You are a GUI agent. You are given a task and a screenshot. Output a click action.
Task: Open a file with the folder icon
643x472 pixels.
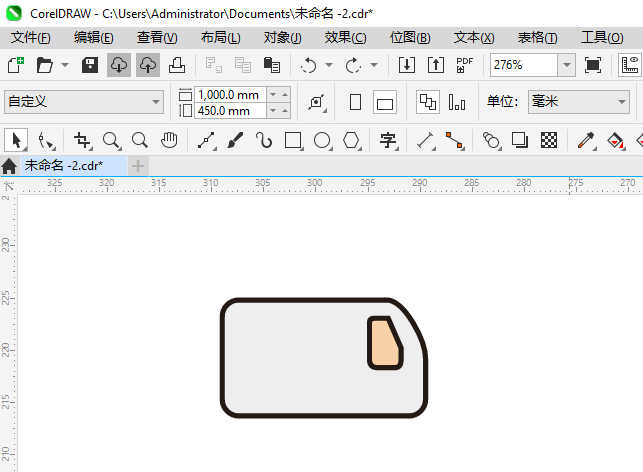pyautogui.click(x=45, y=65)
